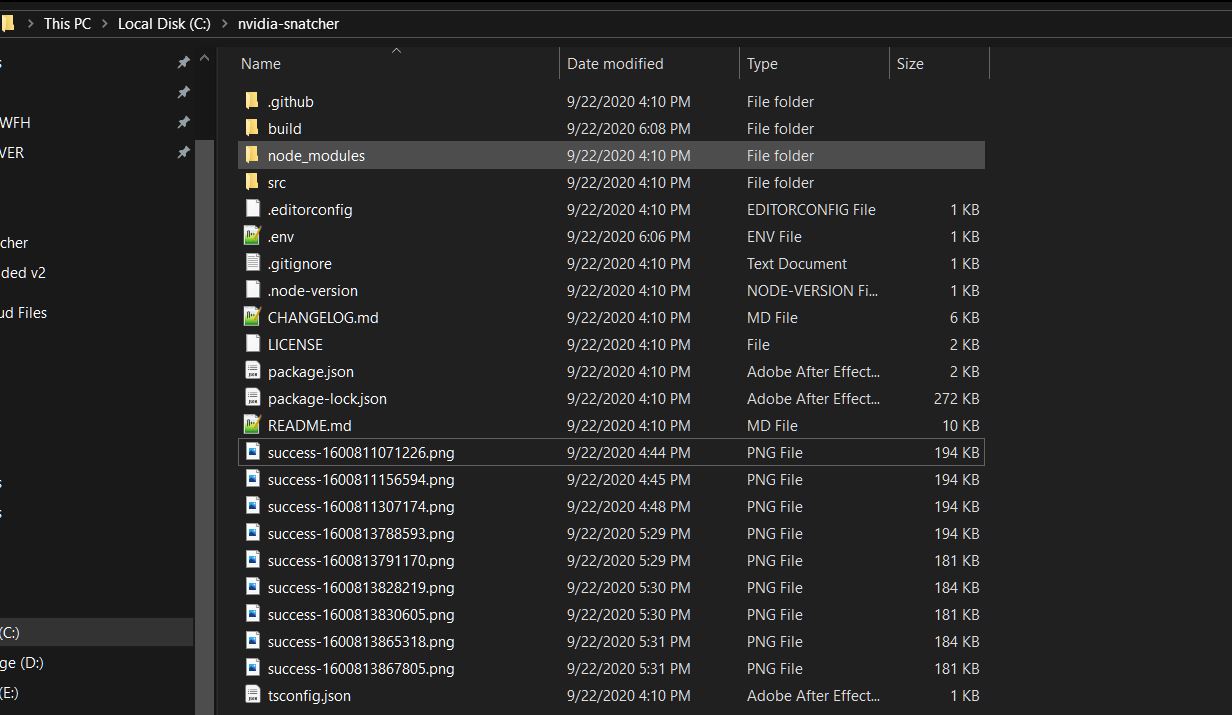Select the node_modules folder name
1232x715 pixels.
coord(316,155)
